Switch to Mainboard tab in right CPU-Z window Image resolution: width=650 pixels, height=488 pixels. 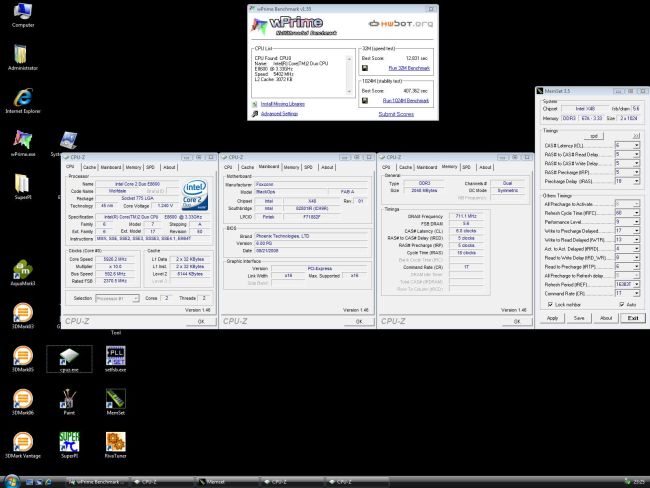coord(427,167)
